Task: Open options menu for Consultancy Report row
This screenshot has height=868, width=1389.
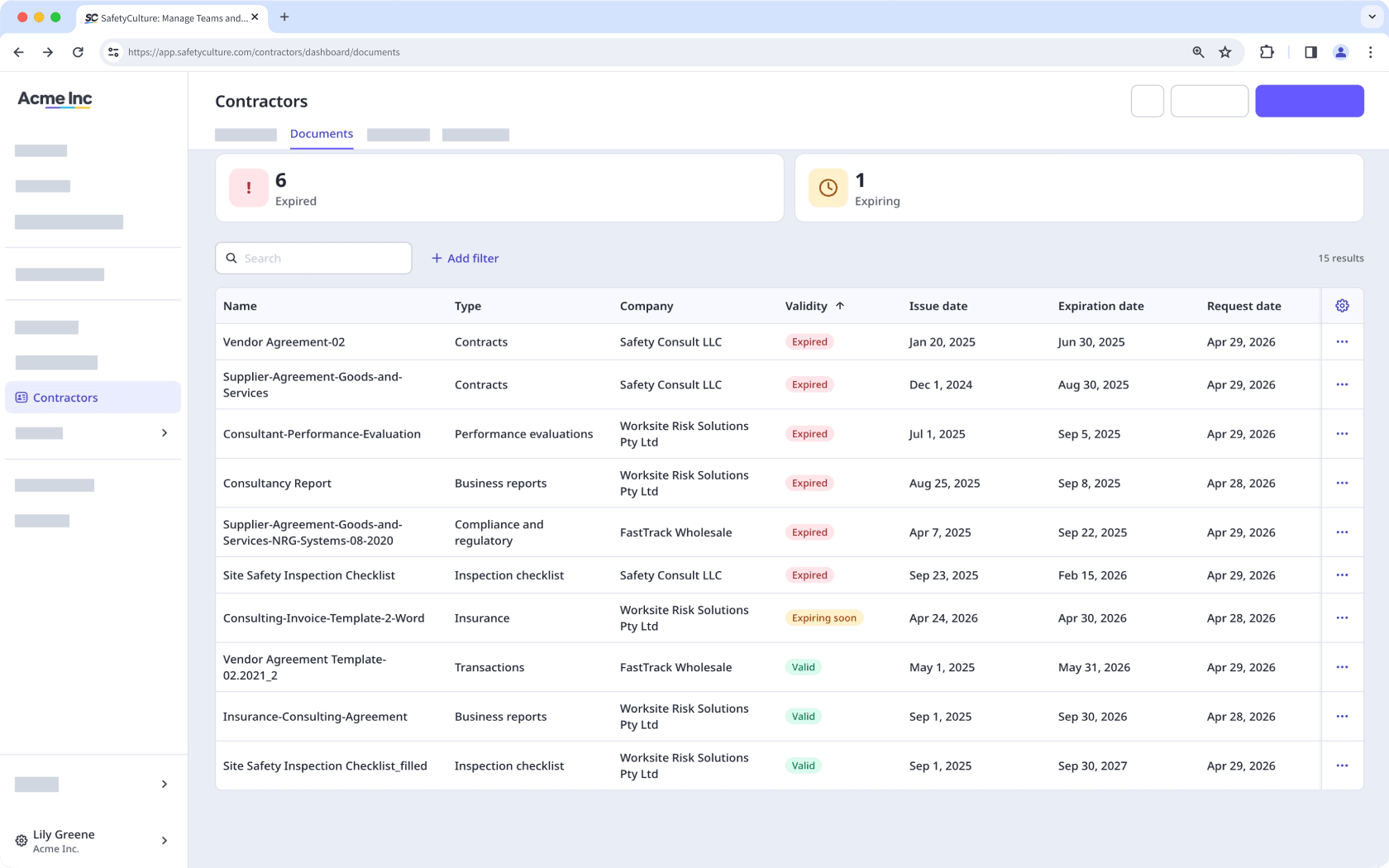Action: (1342, 483)
